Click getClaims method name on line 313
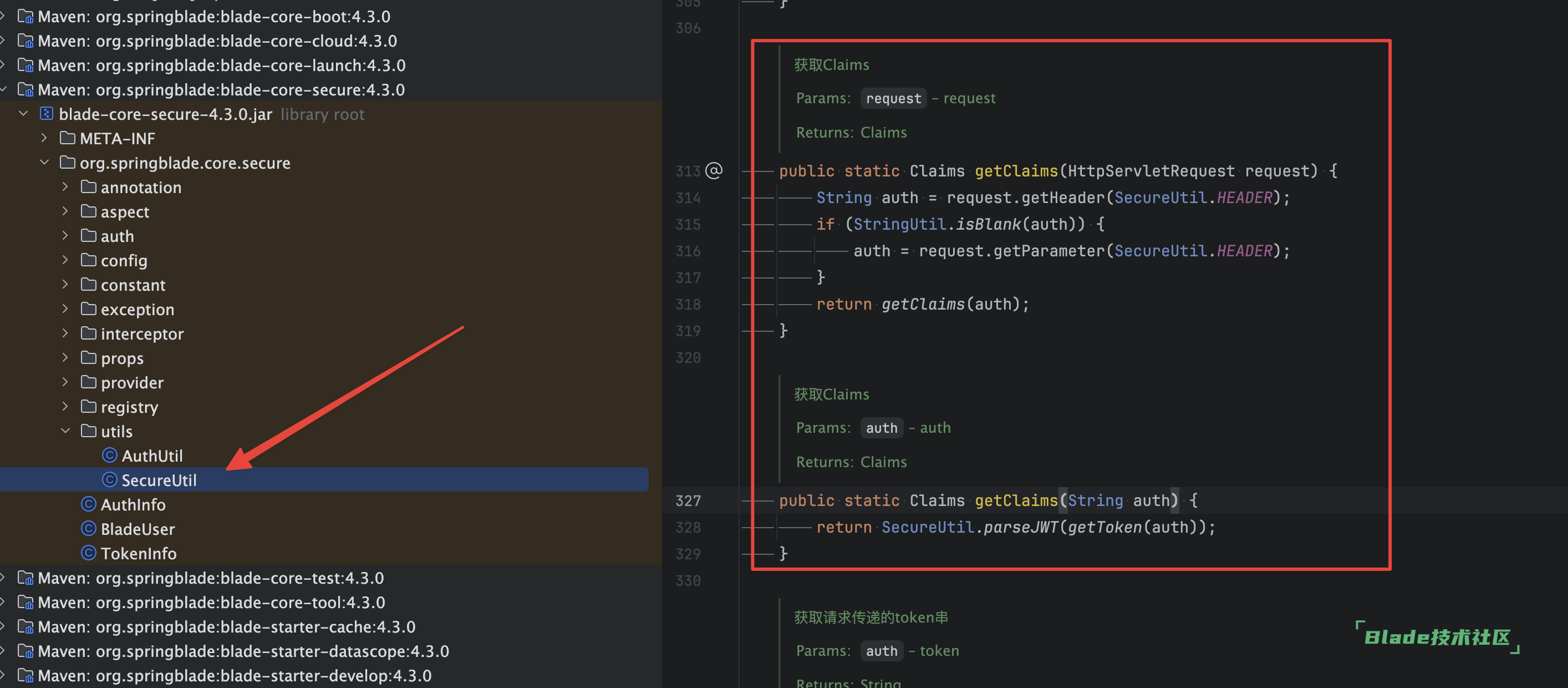The image size is (1568, 688). point(1016,170)
